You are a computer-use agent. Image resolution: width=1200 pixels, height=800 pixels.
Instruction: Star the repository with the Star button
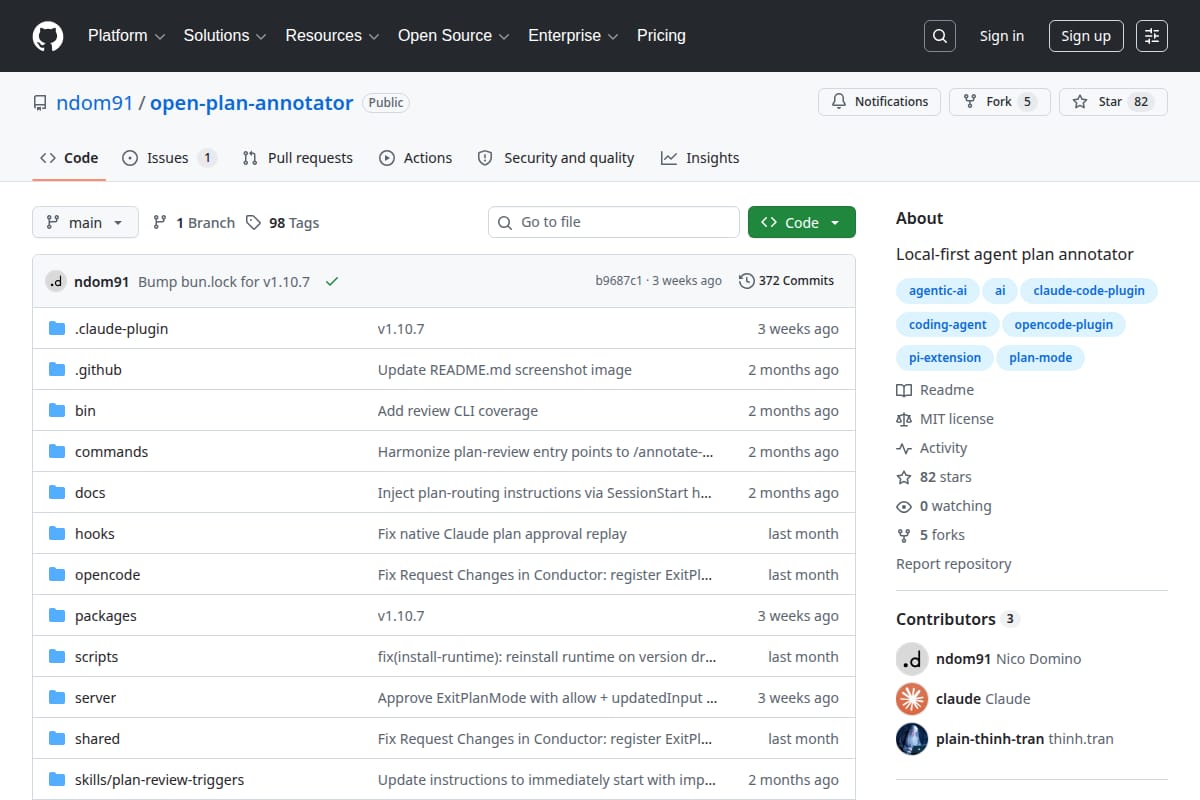[1113, 102]
